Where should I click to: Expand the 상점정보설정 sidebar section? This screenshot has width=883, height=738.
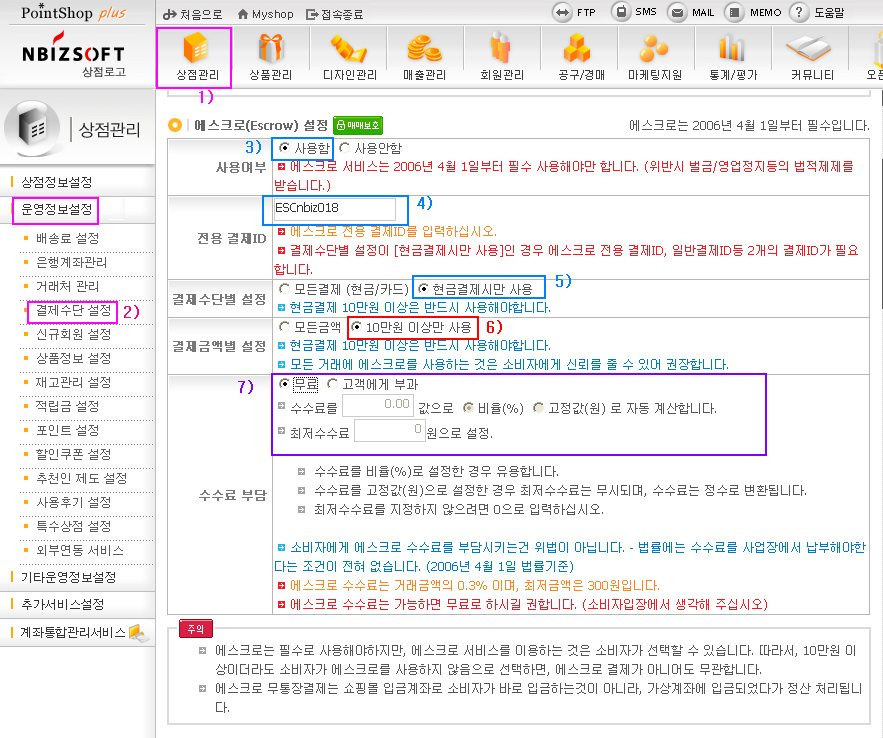pos(57,182)
